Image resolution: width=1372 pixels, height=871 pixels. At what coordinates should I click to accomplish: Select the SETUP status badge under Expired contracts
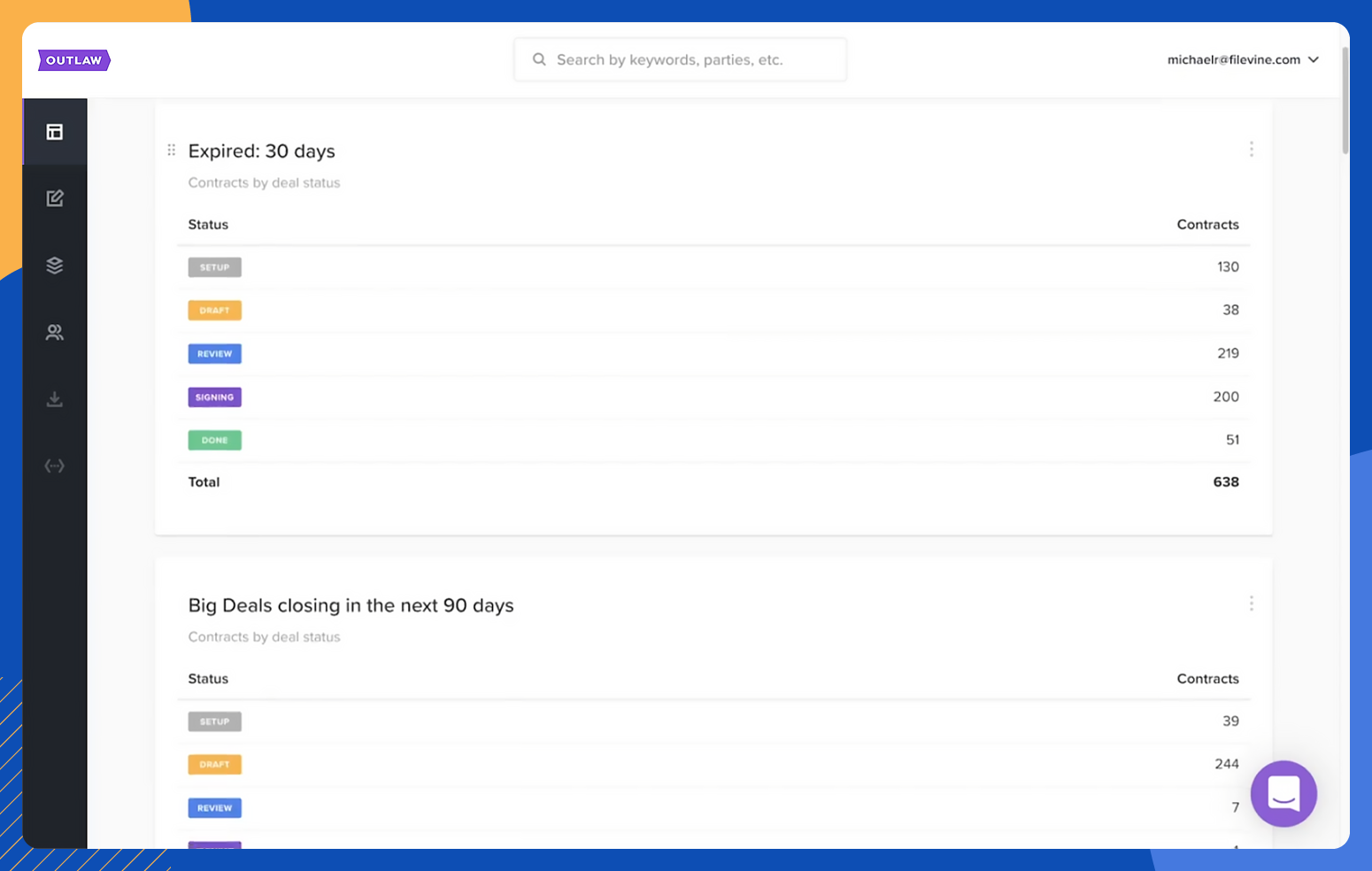[214, 266]
